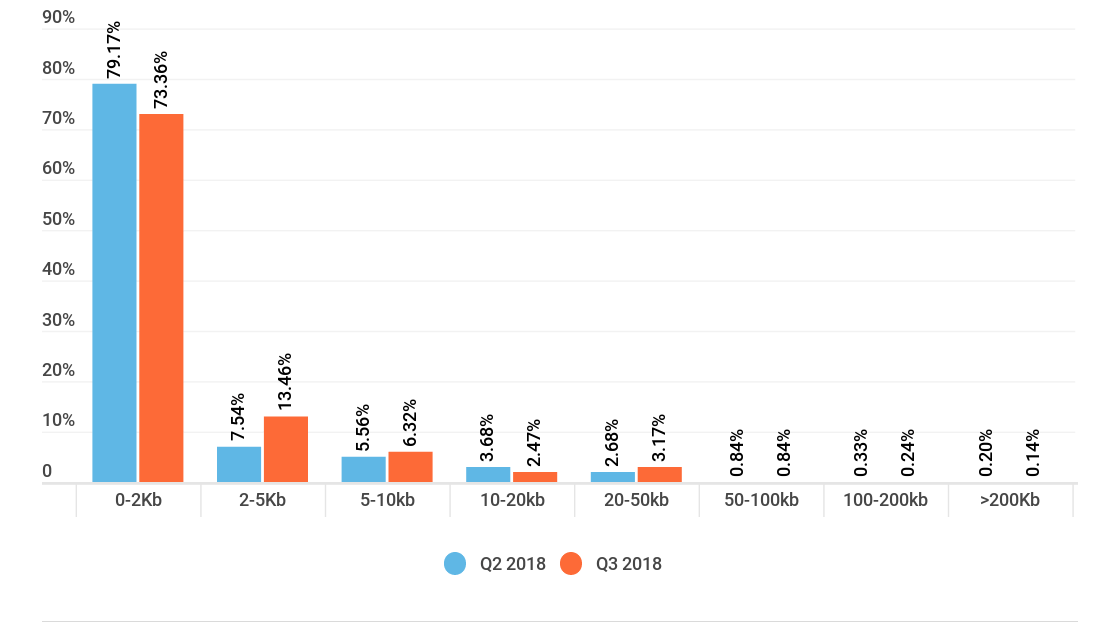Click the >200Kb axis category label
The image size is (1120, 628).
(1010, 500)
